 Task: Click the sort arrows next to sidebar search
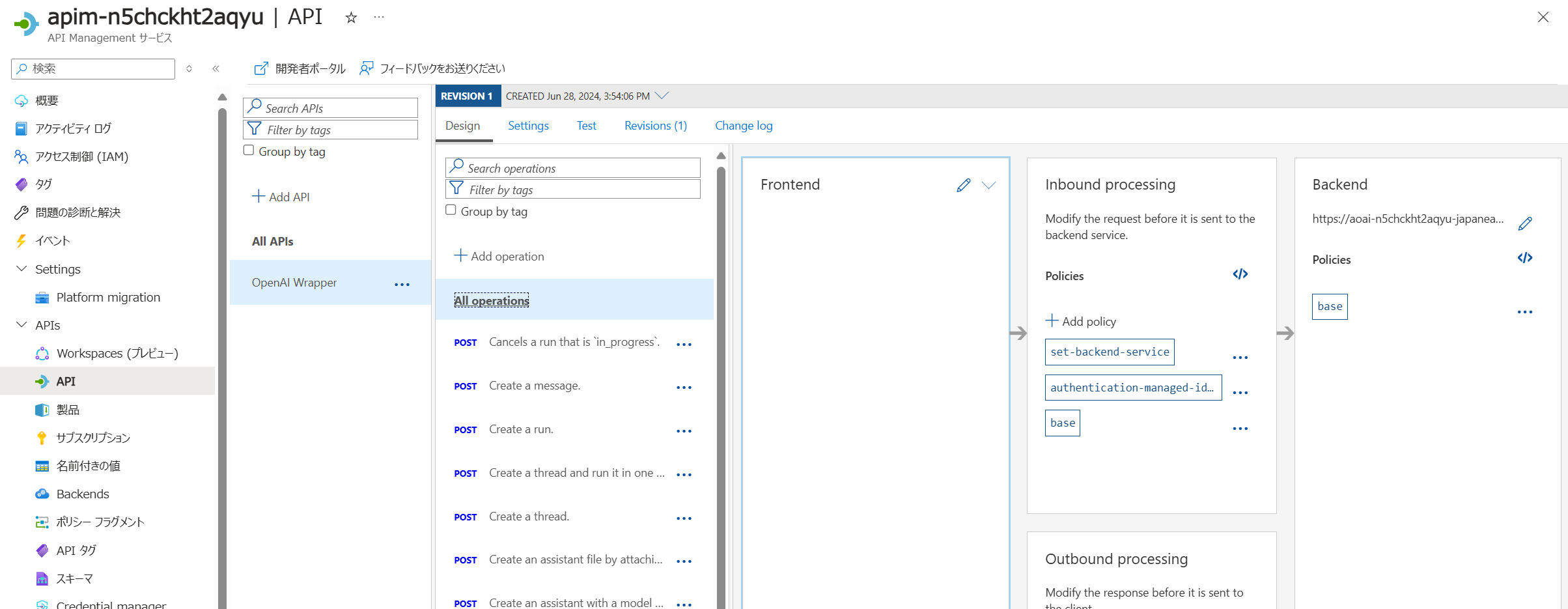pyautogui.click(x=189, y=68)
